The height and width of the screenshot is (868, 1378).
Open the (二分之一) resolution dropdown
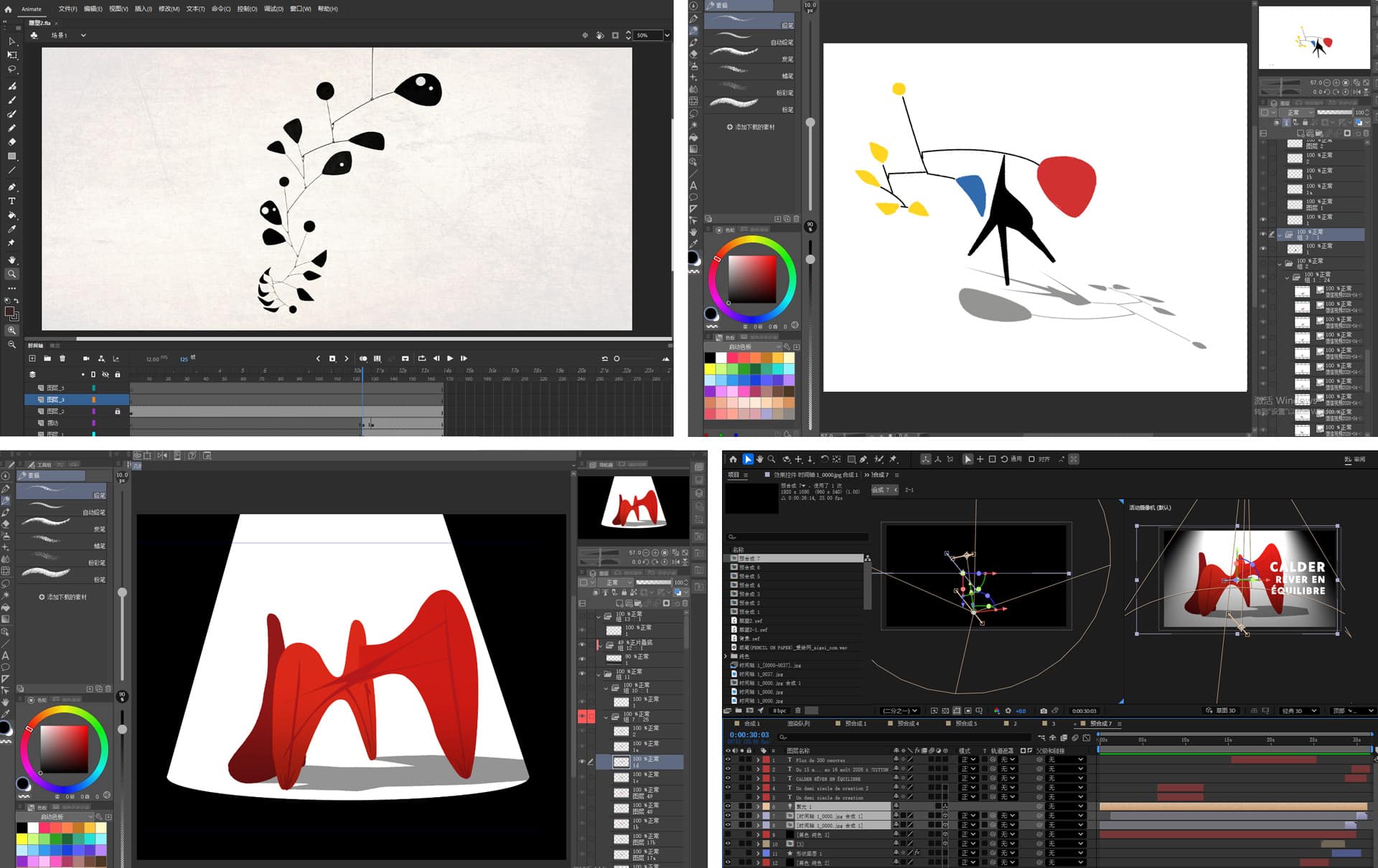[x=900, y=711]
